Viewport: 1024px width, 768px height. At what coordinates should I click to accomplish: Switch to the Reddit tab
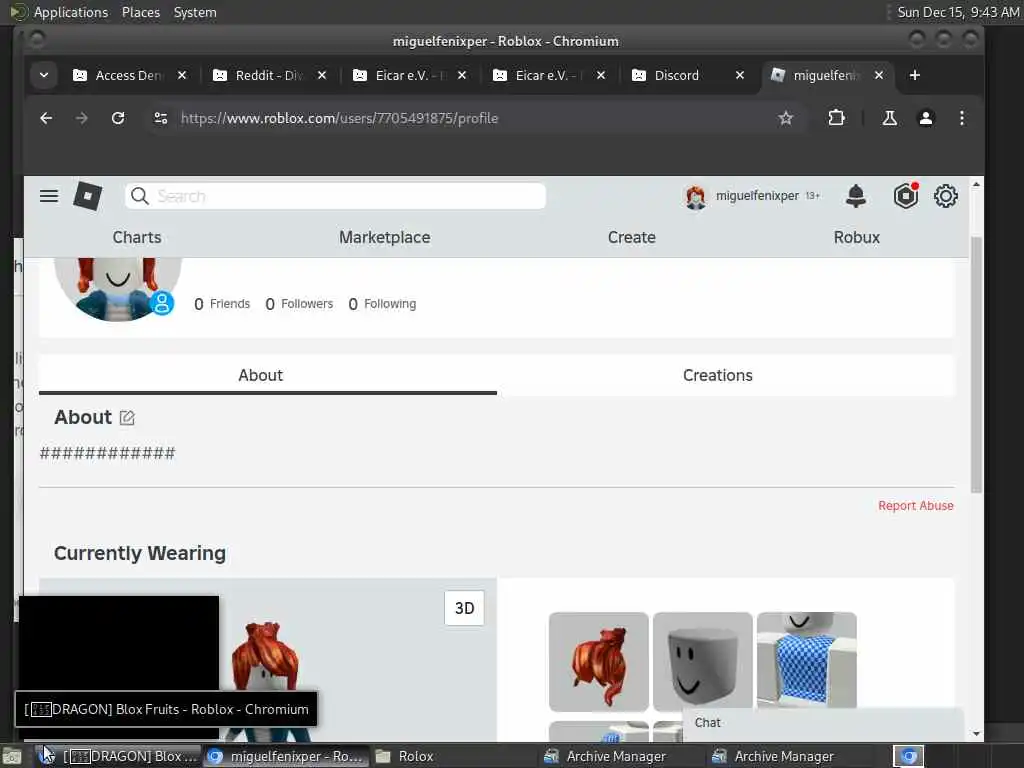270,76
